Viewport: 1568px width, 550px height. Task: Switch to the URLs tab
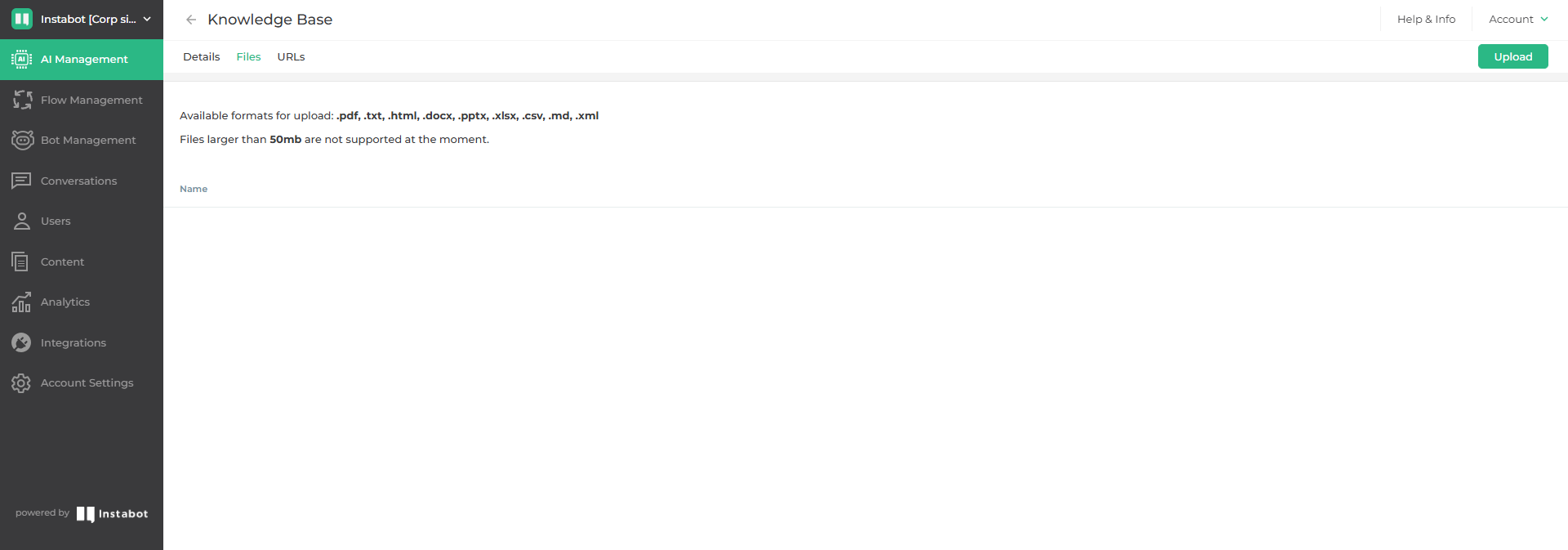tap(291, 56)
